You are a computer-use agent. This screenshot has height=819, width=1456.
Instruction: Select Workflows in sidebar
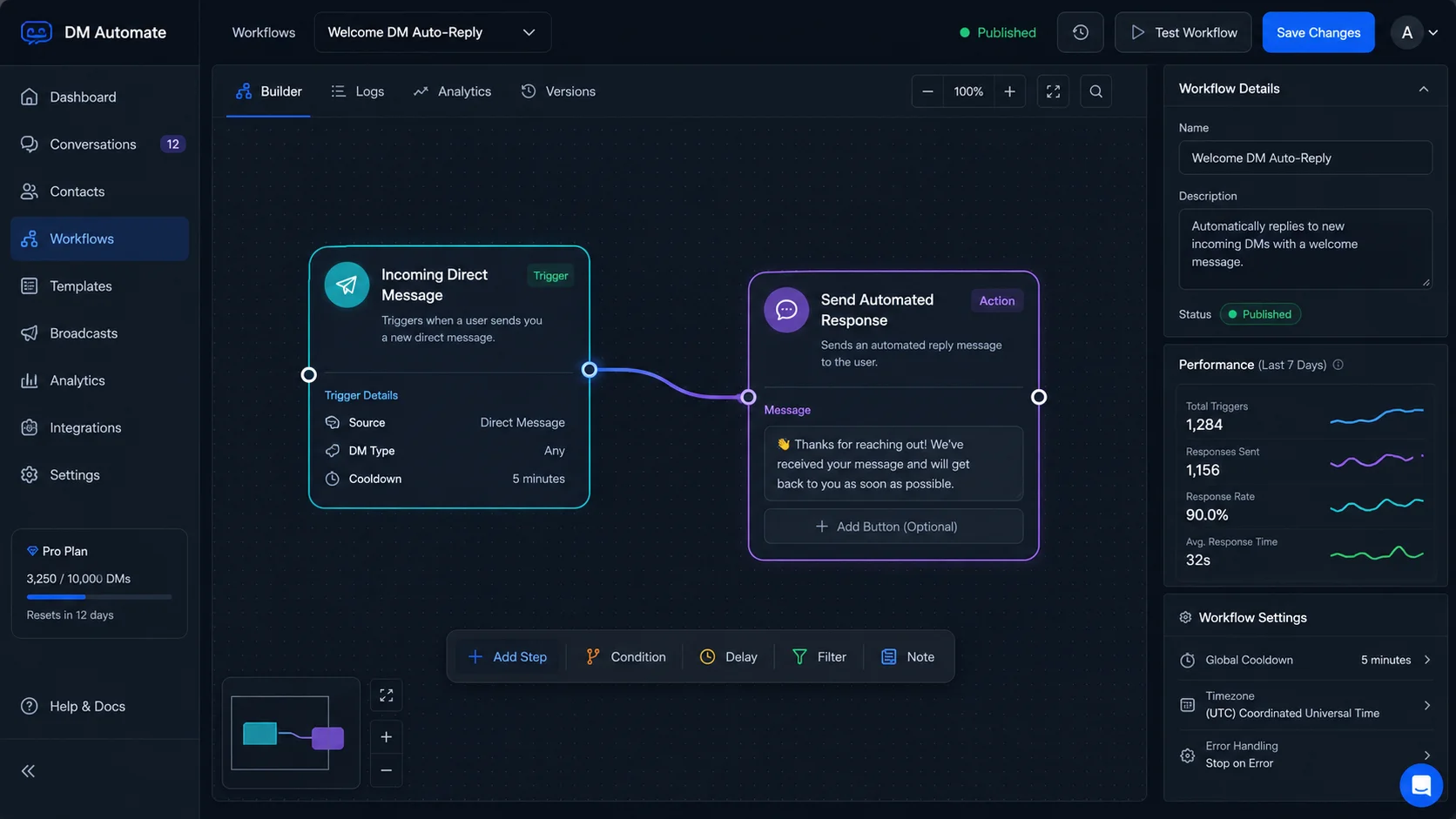point(99,238)
